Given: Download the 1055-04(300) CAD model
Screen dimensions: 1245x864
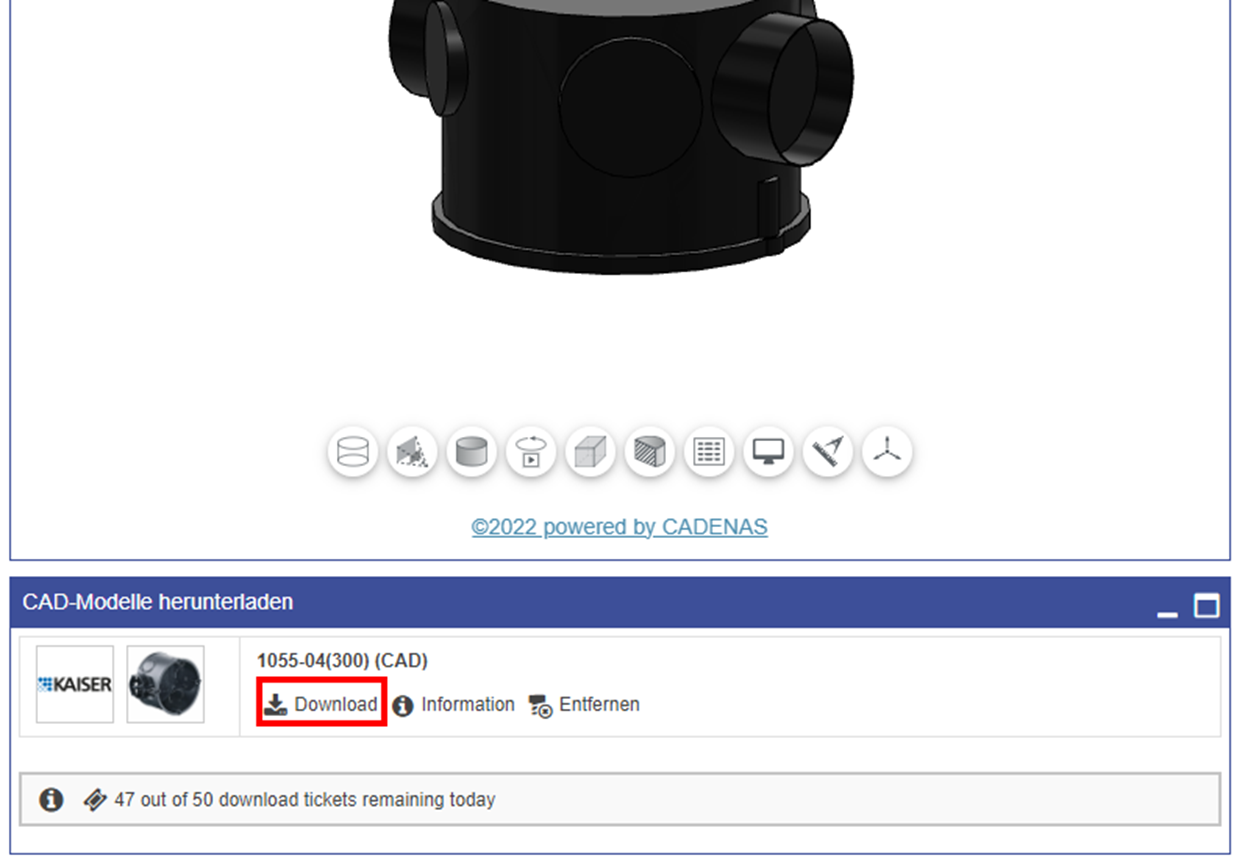Looking at the screenshot, I should [x=321, y=704].
